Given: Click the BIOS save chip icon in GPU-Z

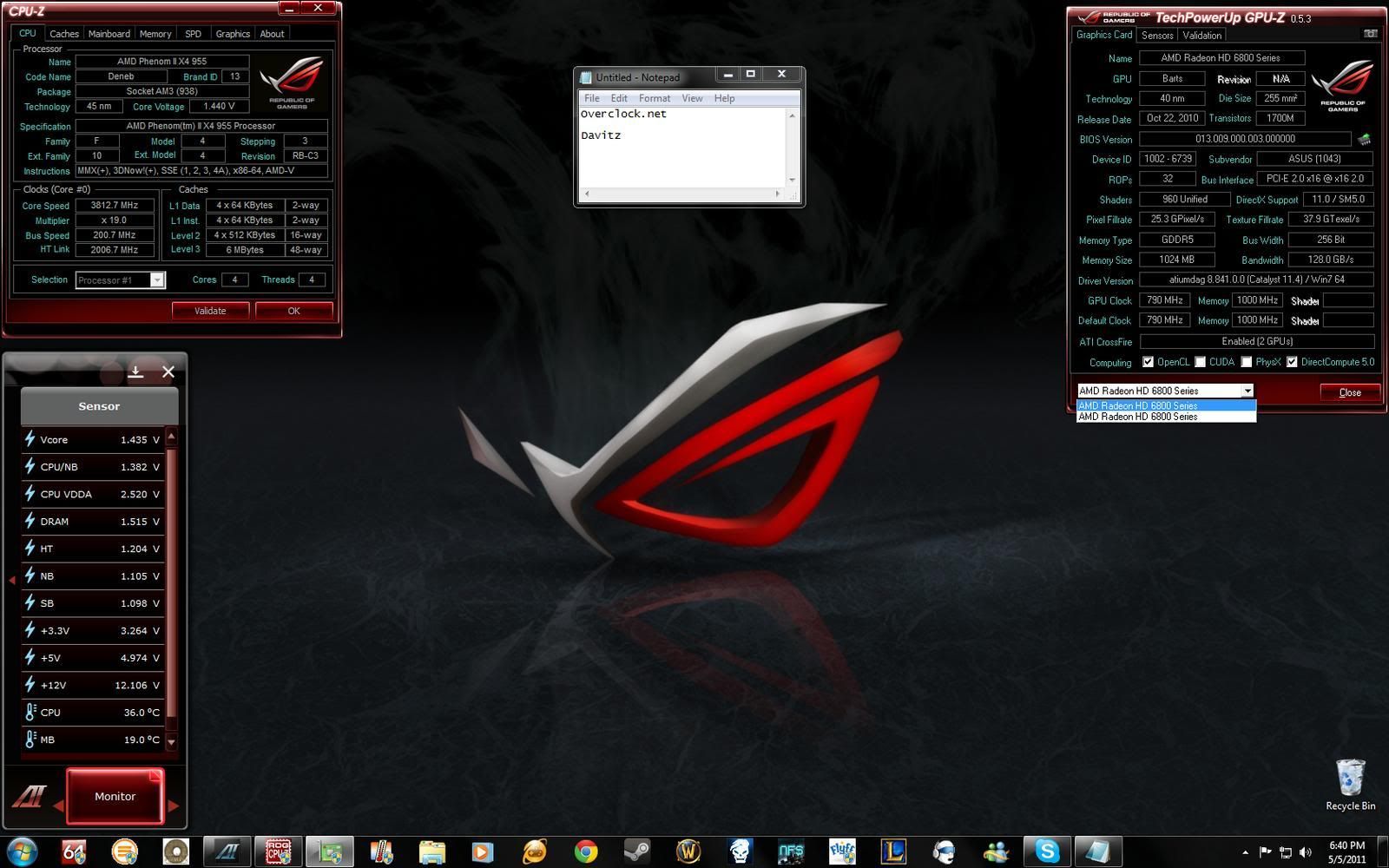Looking at the screenshot, I should coord(1364,139).
